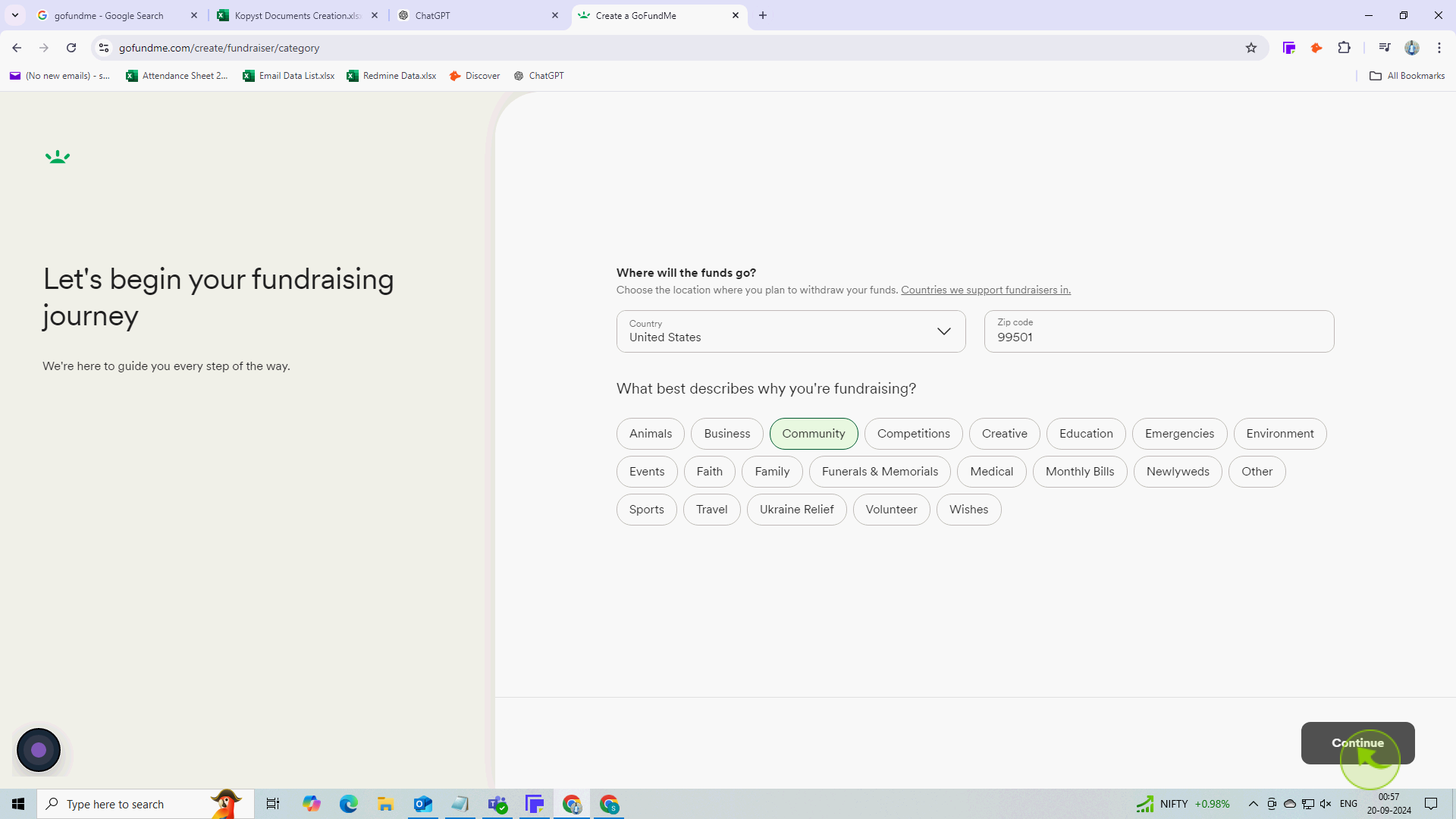Show hidden system tray icons
This screenshot has width=1456, height=819.
[1254, 804]
